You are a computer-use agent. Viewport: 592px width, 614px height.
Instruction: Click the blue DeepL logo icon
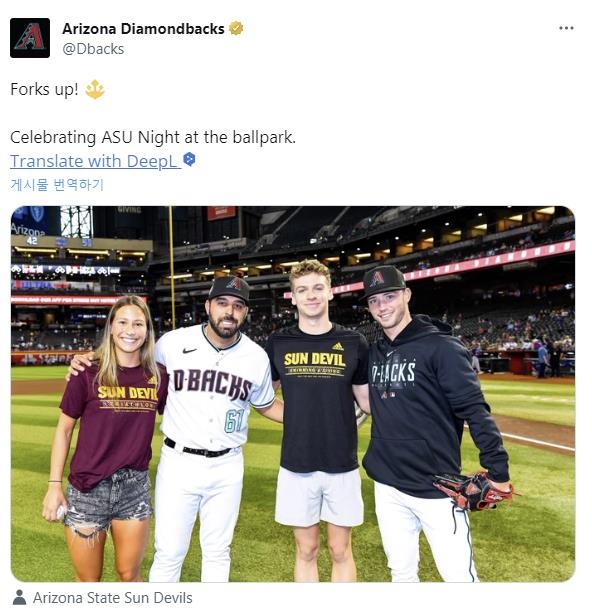190,160
